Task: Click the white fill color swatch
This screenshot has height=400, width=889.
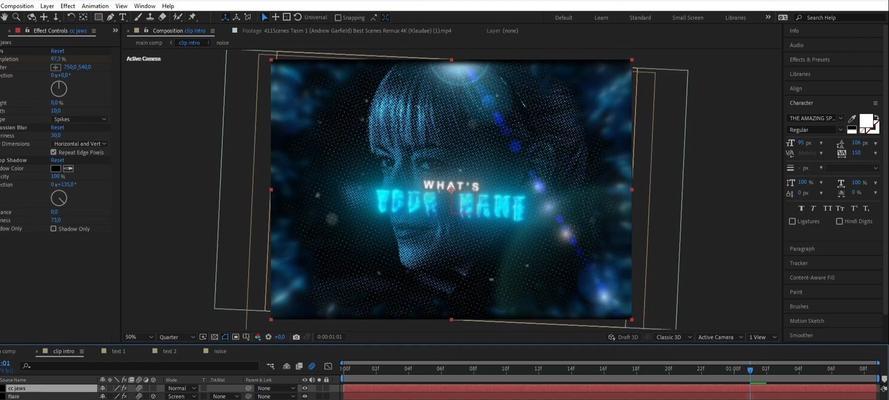Action: [x=866, y=120]
